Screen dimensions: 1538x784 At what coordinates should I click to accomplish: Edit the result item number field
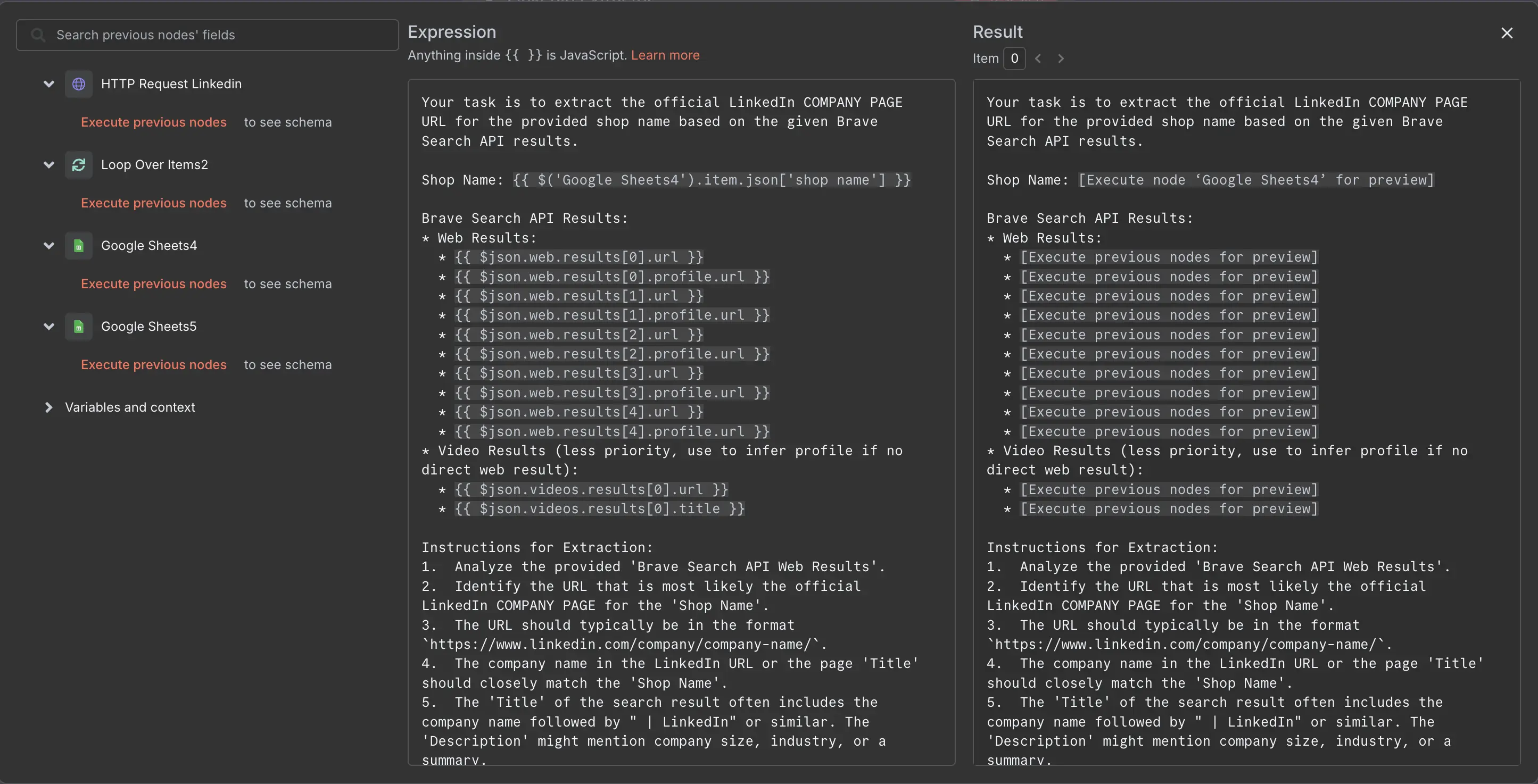click(1014, 58)
